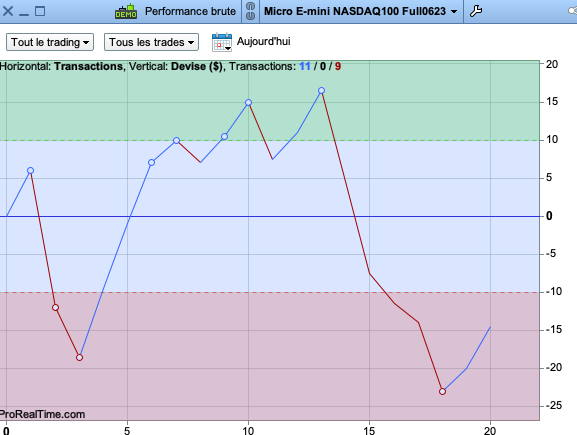The width and height of the screenshot is (577, 435).
Task: Click the blue winning count '11'
Action: click(305, 66)
